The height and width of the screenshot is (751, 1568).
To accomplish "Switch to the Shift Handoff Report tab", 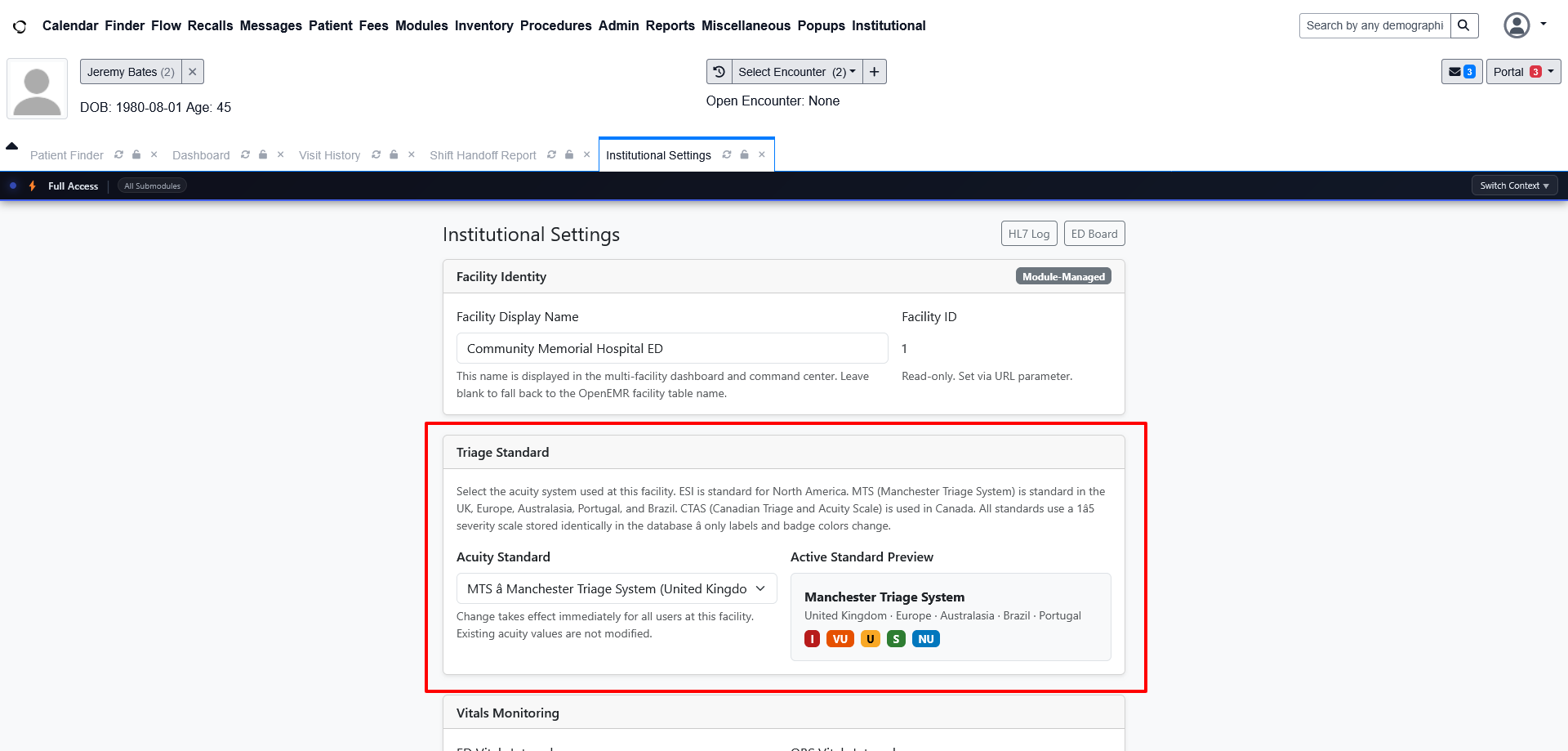I will 483,155.
